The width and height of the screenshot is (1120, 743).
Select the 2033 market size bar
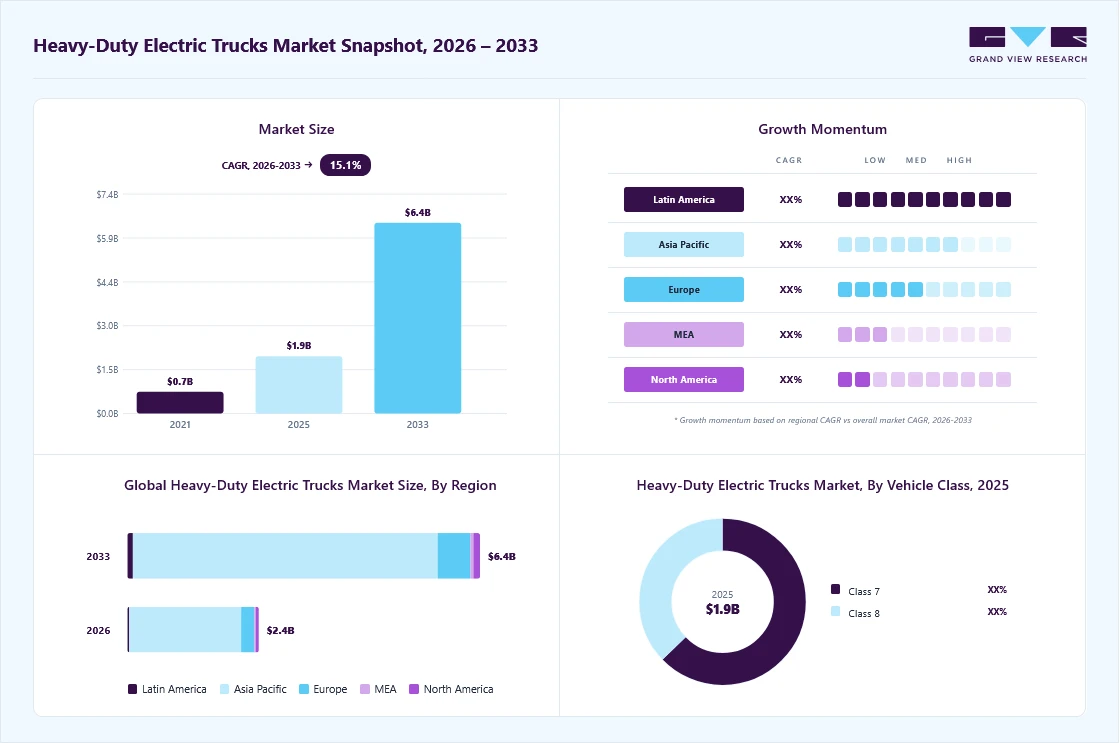click(x=418, y=318)
